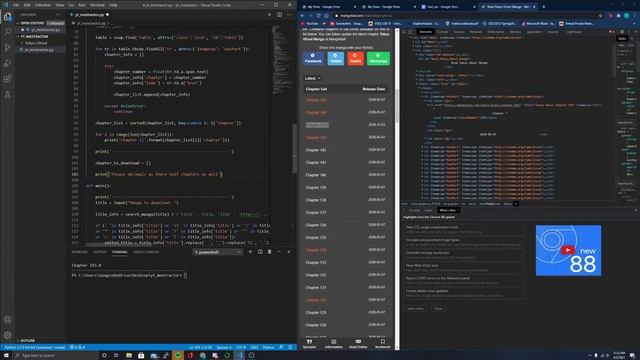This screenshot has height=360, width=640.
Task: Open the powershell terminal selector dropdown
Action: point(218,252)
